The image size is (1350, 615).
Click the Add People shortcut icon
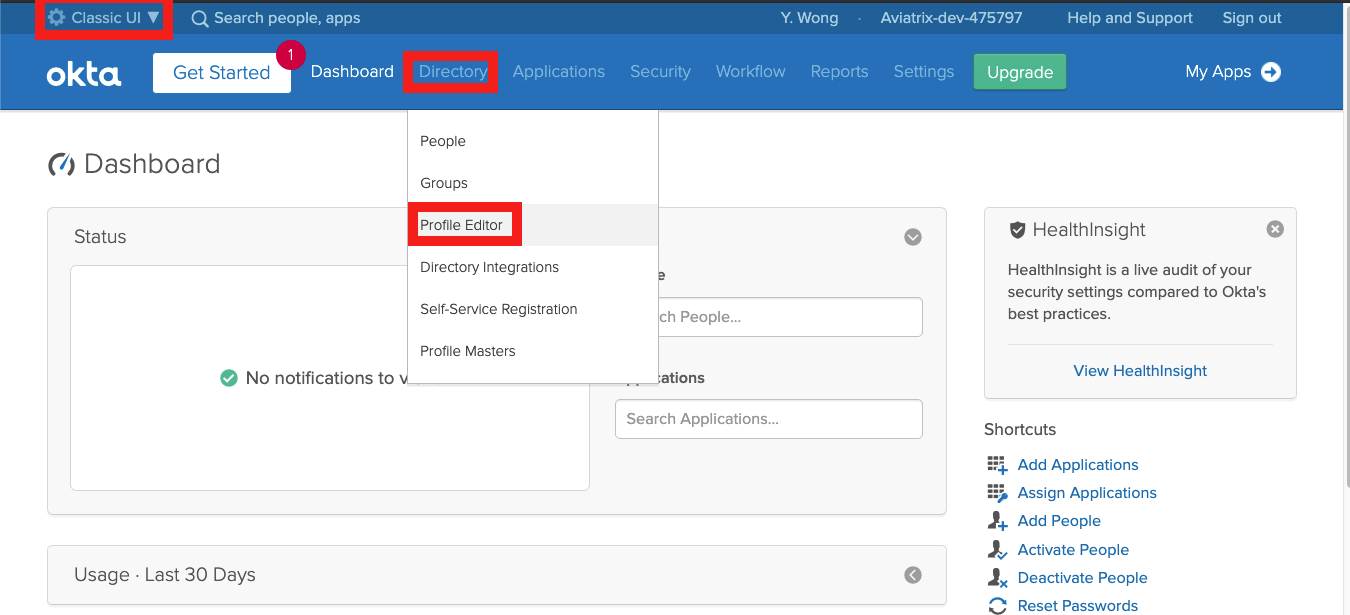996,521
